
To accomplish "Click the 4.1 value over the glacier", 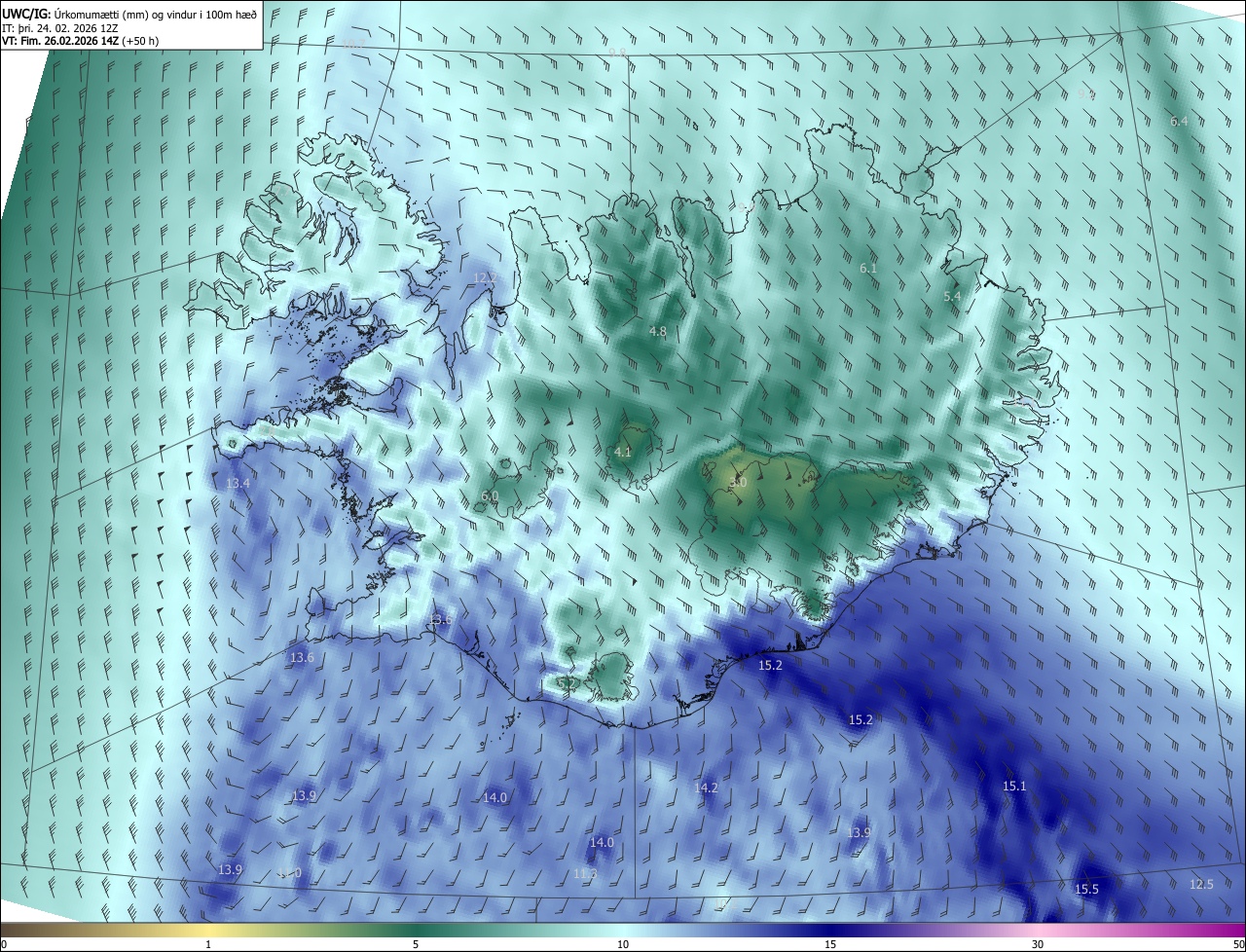I will tap(623, 452).
